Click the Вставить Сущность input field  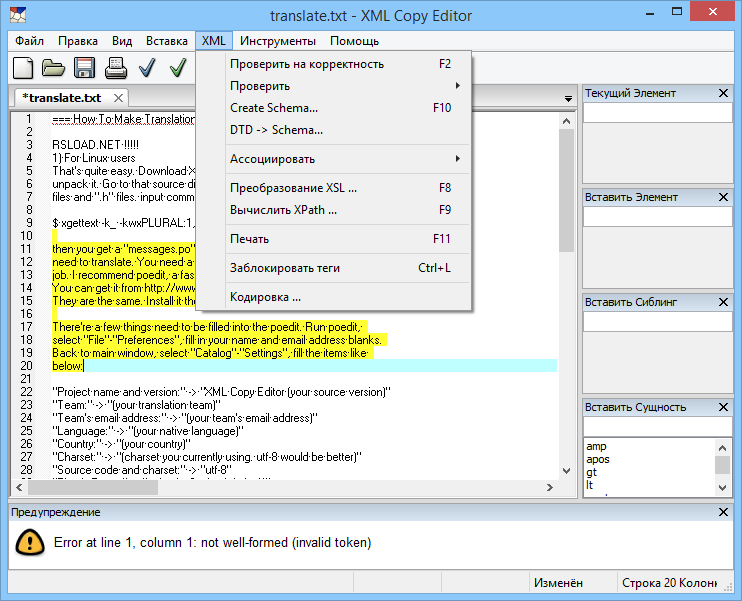point(657,427)
